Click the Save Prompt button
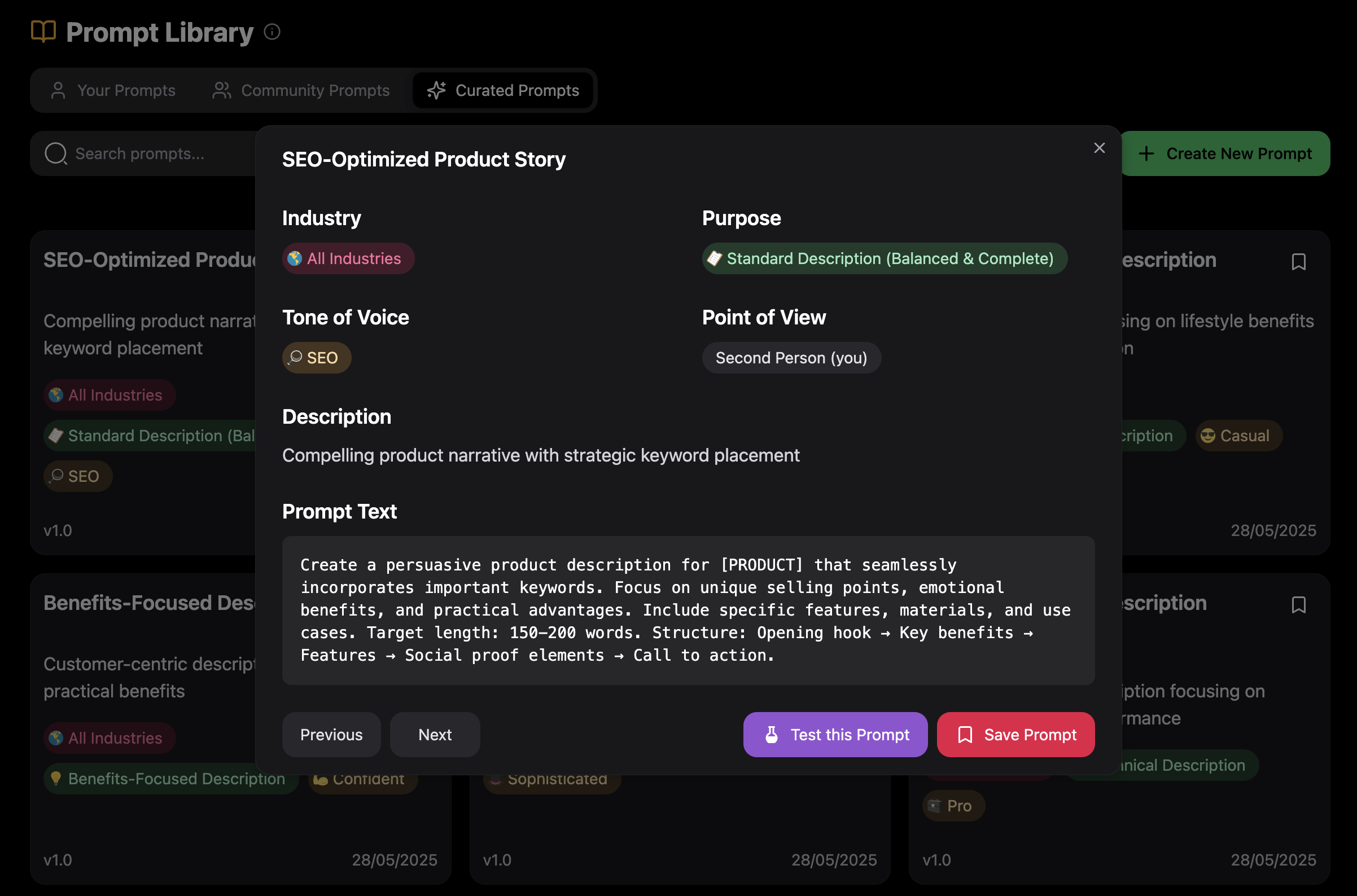Screen dimensions: 1357x896 coord(1015,734)
